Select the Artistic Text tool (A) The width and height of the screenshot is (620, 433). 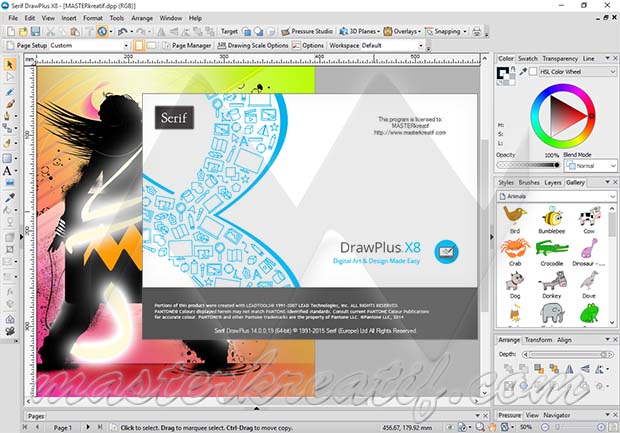coord(7,171)
